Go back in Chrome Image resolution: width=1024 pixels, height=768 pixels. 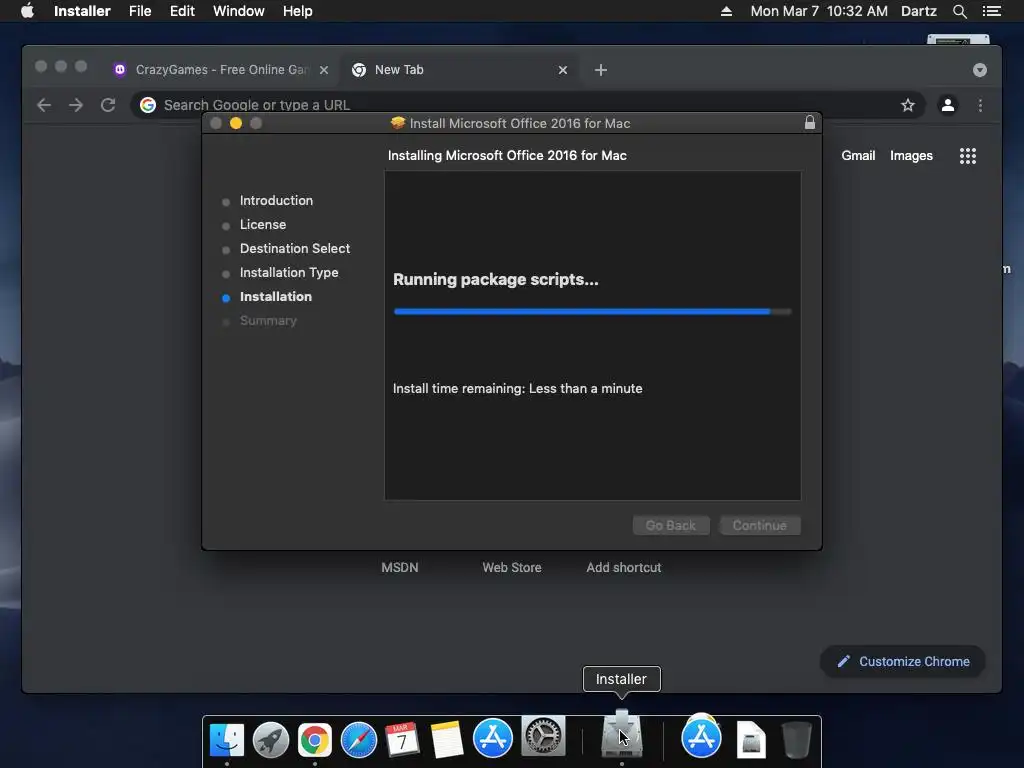coord(44,105)
